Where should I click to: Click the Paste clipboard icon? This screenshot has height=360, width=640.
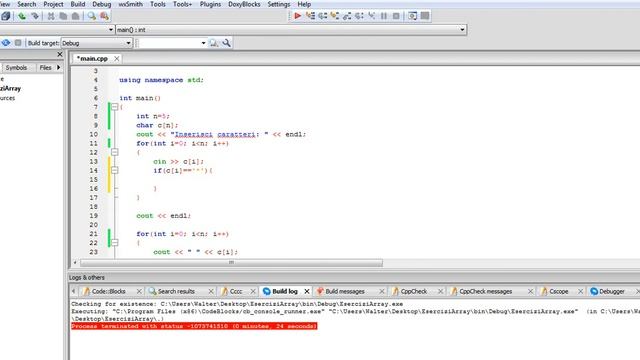[x=76, y=16]
